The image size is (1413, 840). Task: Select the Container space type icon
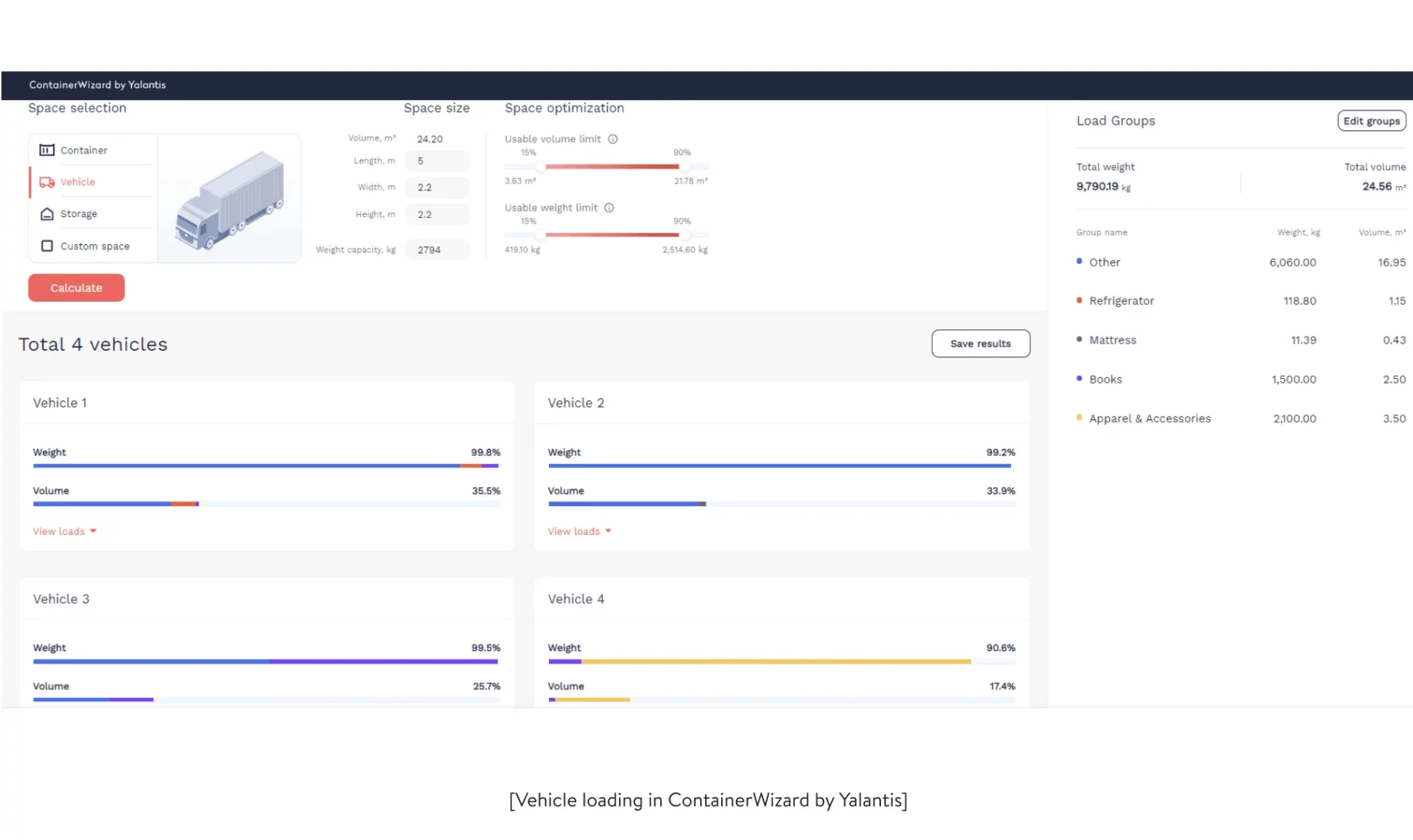tap(46, 150)
